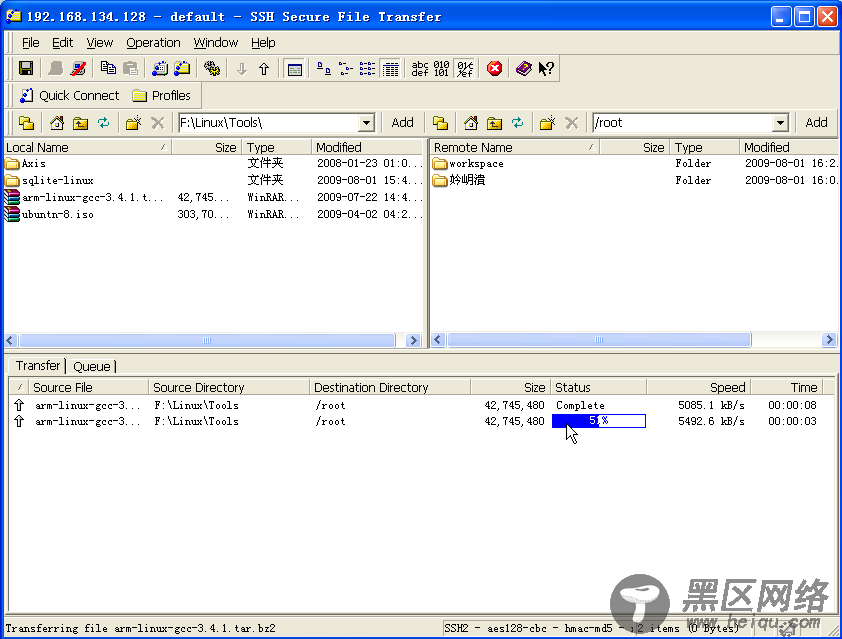The image size is (842, 639).
Task: Select Binary transfer mode (010 101)
Action: point(441,69)
